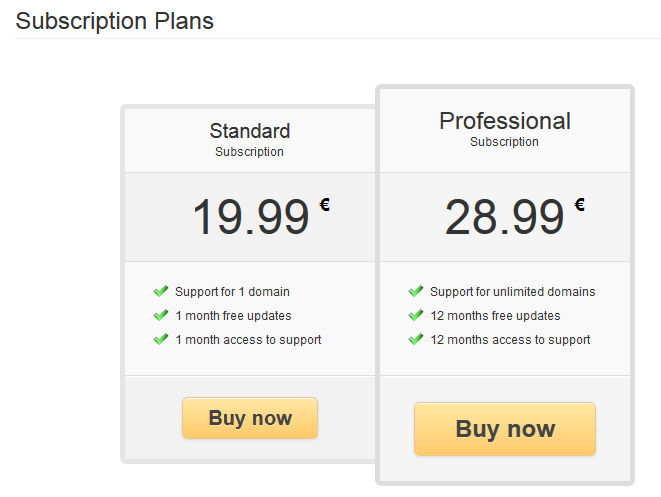Click the 19.99 price
The width and height of the screenshot is (661, 497).
pos(250,217)
